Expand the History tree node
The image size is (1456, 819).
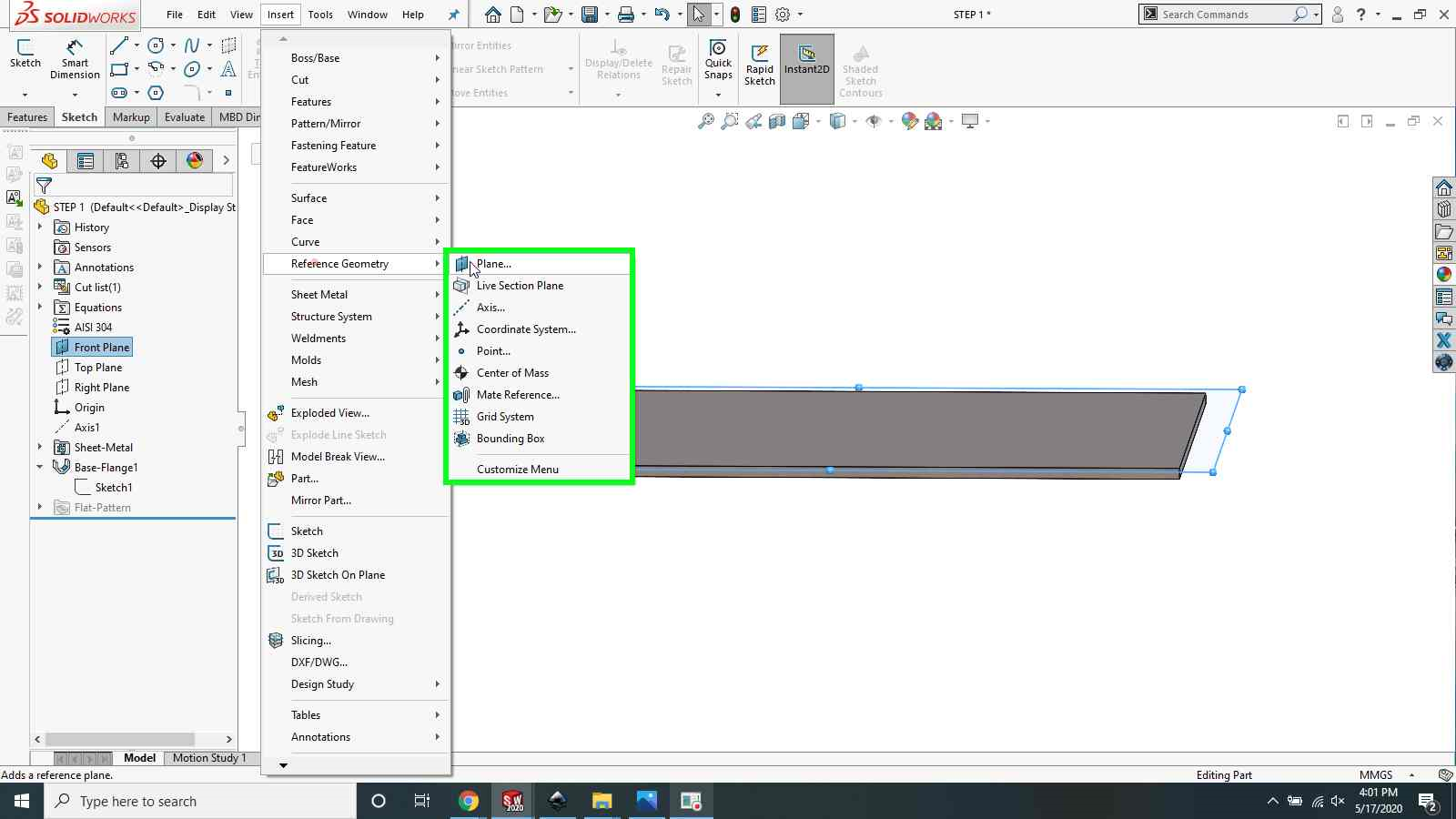tap(39, 227)
